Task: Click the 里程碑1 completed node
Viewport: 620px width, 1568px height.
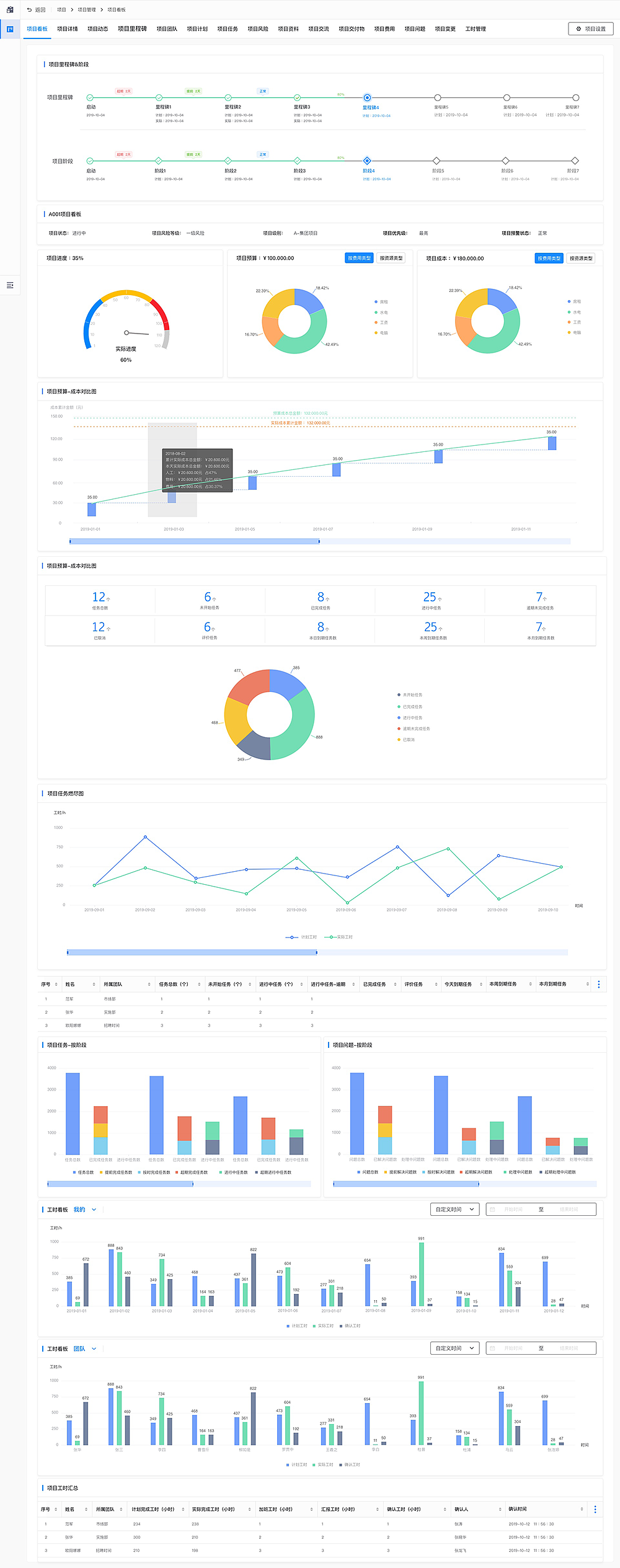Action: click(x=159, y=98)
